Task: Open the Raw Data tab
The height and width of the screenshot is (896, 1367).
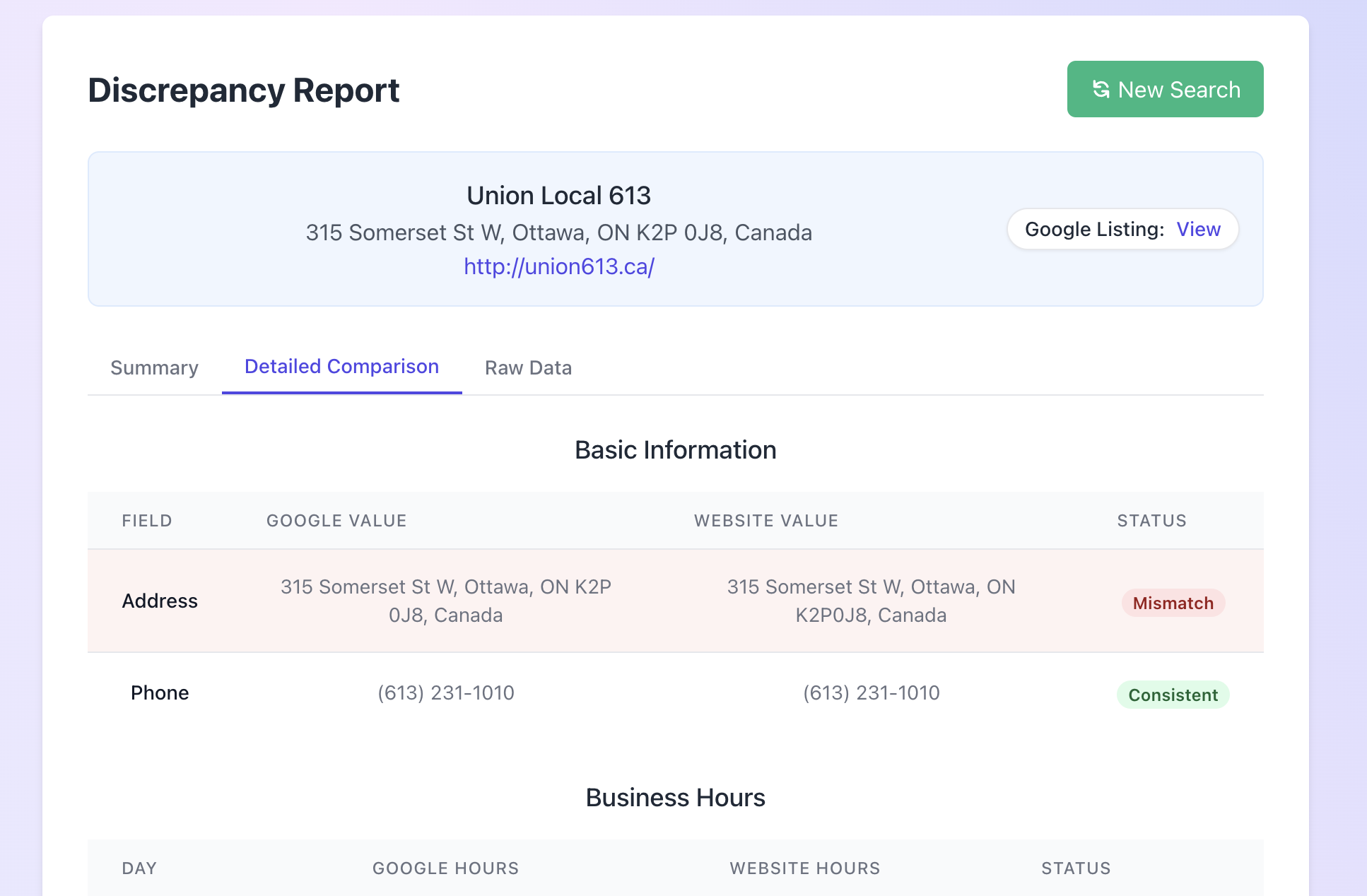Action: 528,367
